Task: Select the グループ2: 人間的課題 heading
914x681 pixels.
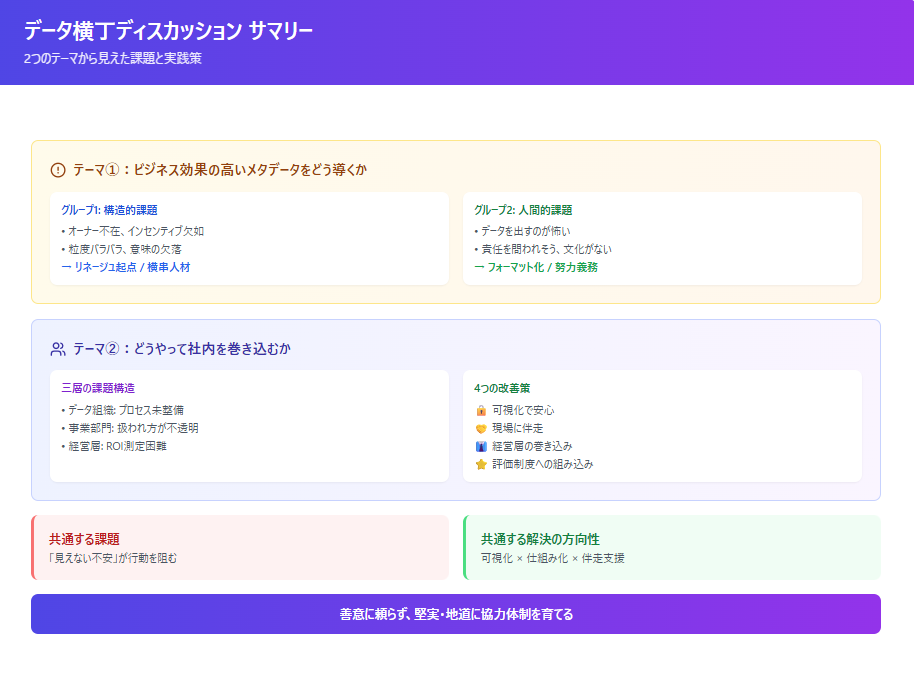Action: [523, 210]
